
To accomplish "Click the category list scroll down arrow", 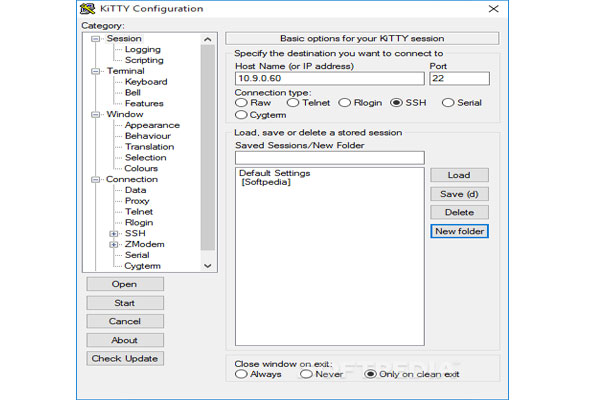I will 208,266.
